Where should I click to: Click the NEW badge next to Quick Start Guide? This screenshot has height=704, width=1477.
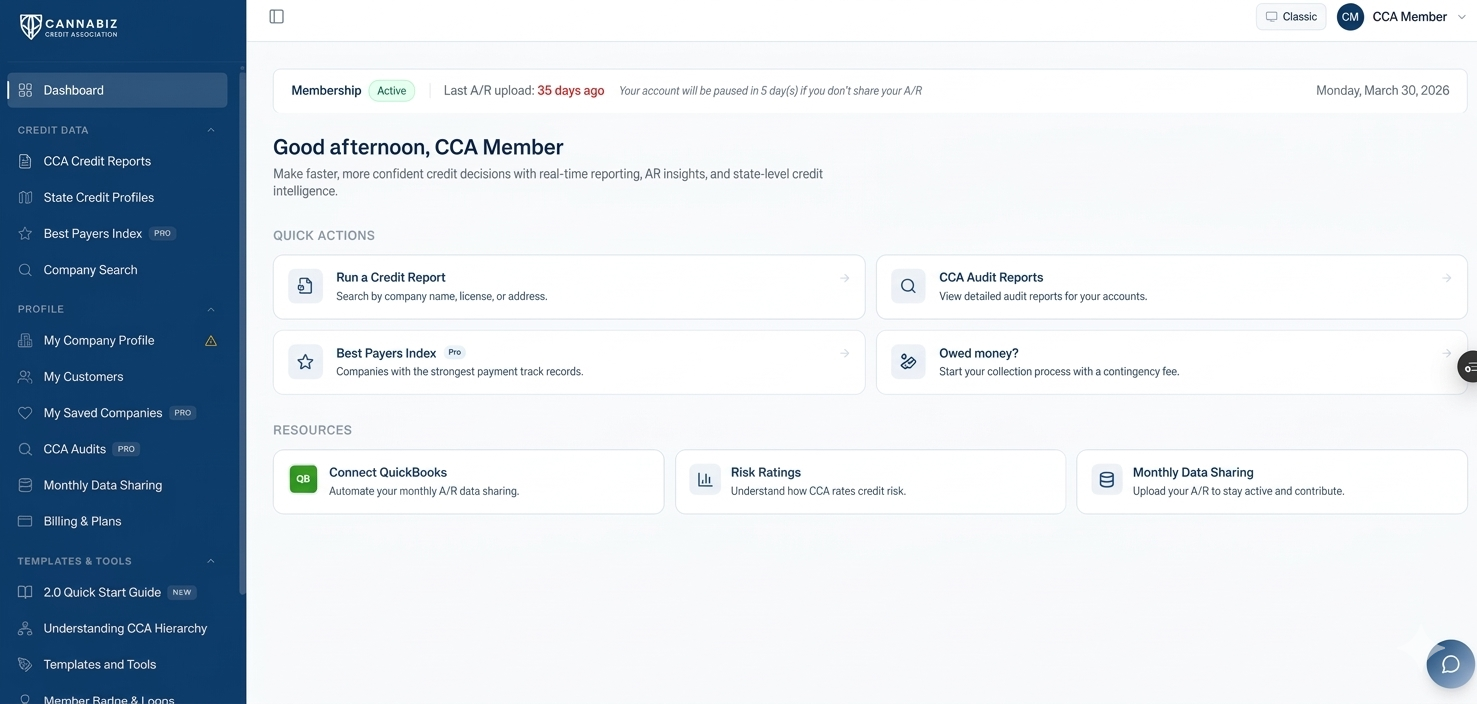pos(182,592)
